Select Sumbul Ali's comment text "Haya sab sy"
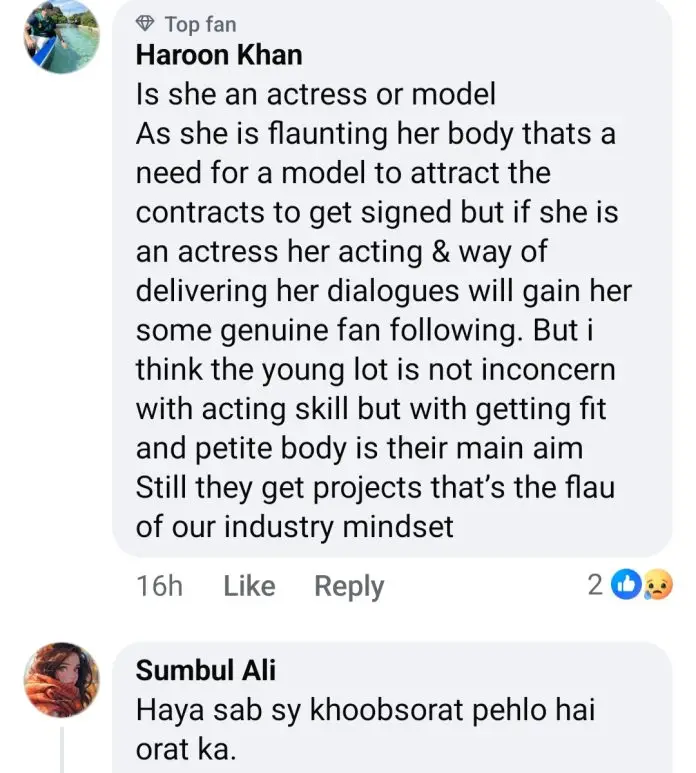Screen dimensions: 696x773 217,710
